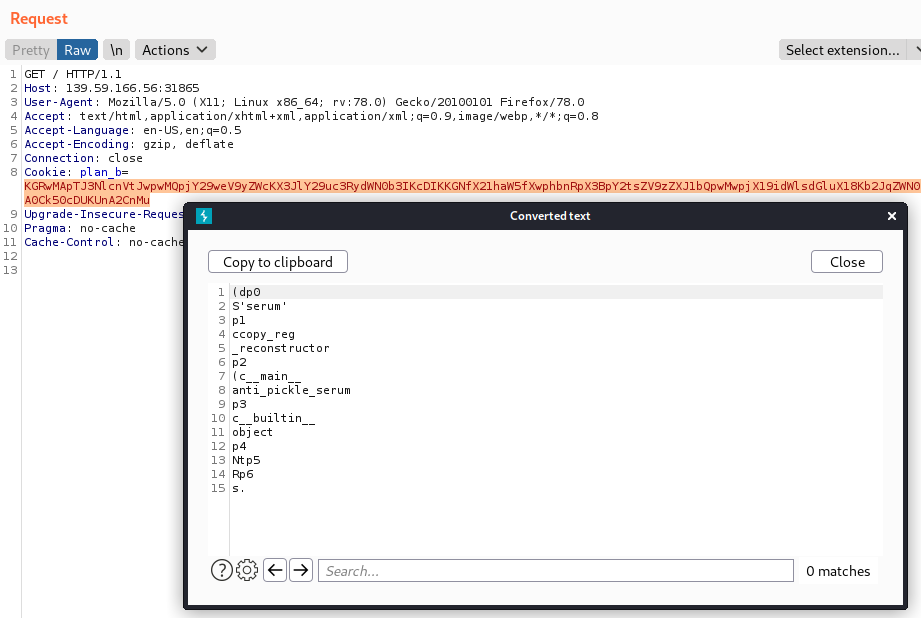This screenshot has height=618, width=921.
Task: Toggle the \n non-printable characters button
Action: pyautogui.click(x=117, y=50)
